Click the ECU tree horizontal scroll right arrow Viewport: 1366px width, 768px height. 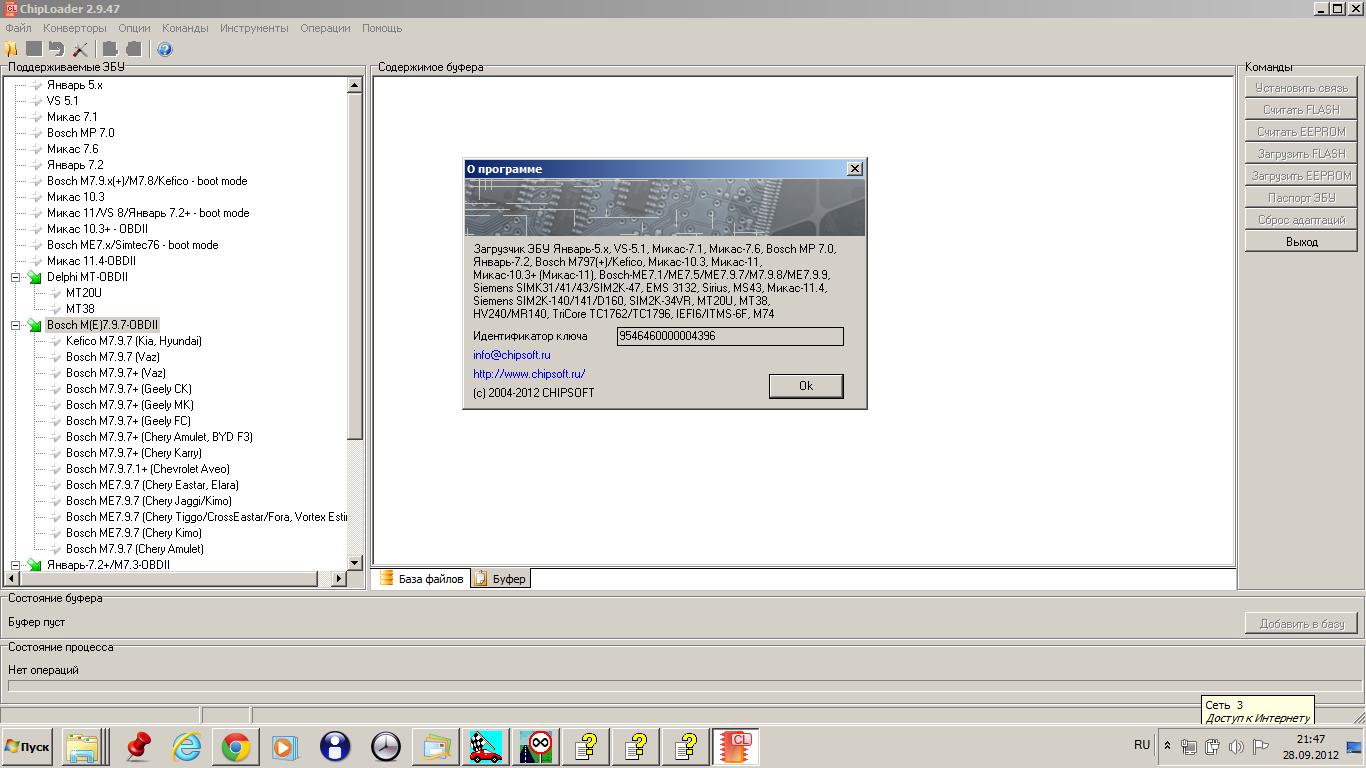(x=338, y=578)
